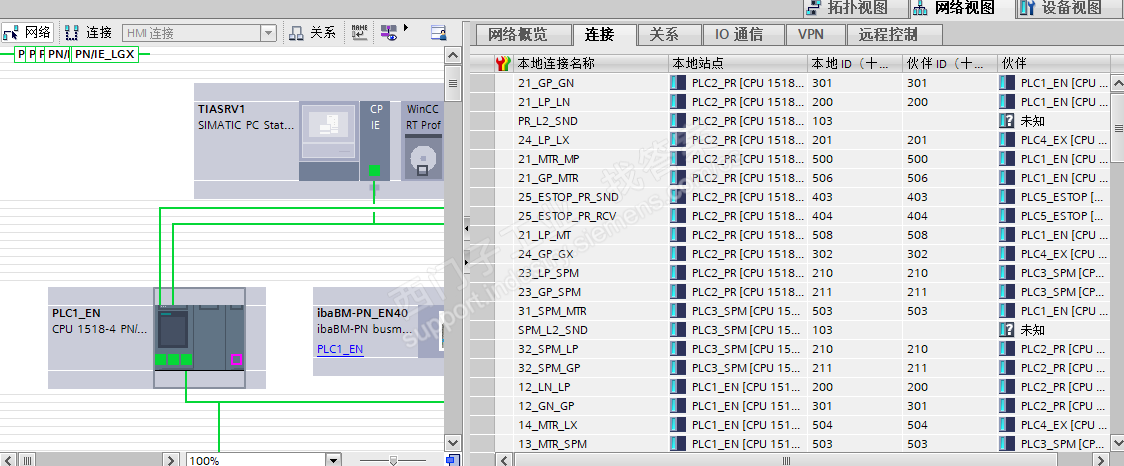1124x466 pixels.
Task: Click down arrow of network view vertical scrollbar
Action: coord(452,443)
